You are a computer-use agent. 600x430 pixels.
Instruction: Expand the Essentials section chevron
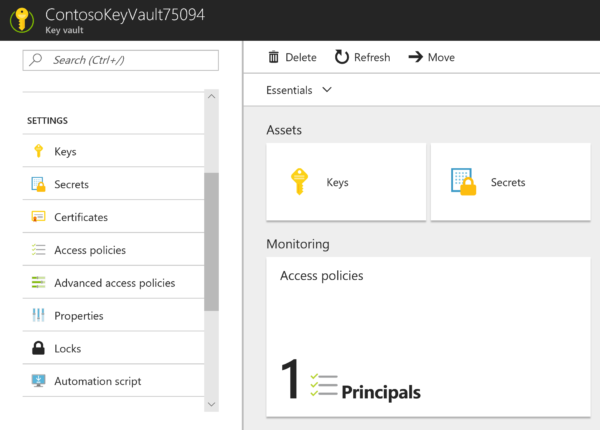pos(327,90)
